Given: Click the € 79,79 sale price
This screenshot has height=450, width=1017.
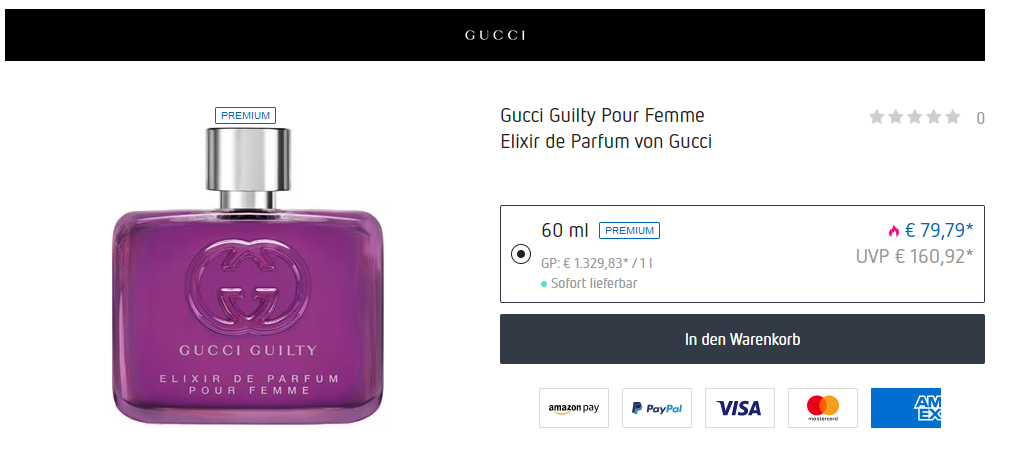Looking at the screenshot, I should pyautogui.click(x=939, y=230).
